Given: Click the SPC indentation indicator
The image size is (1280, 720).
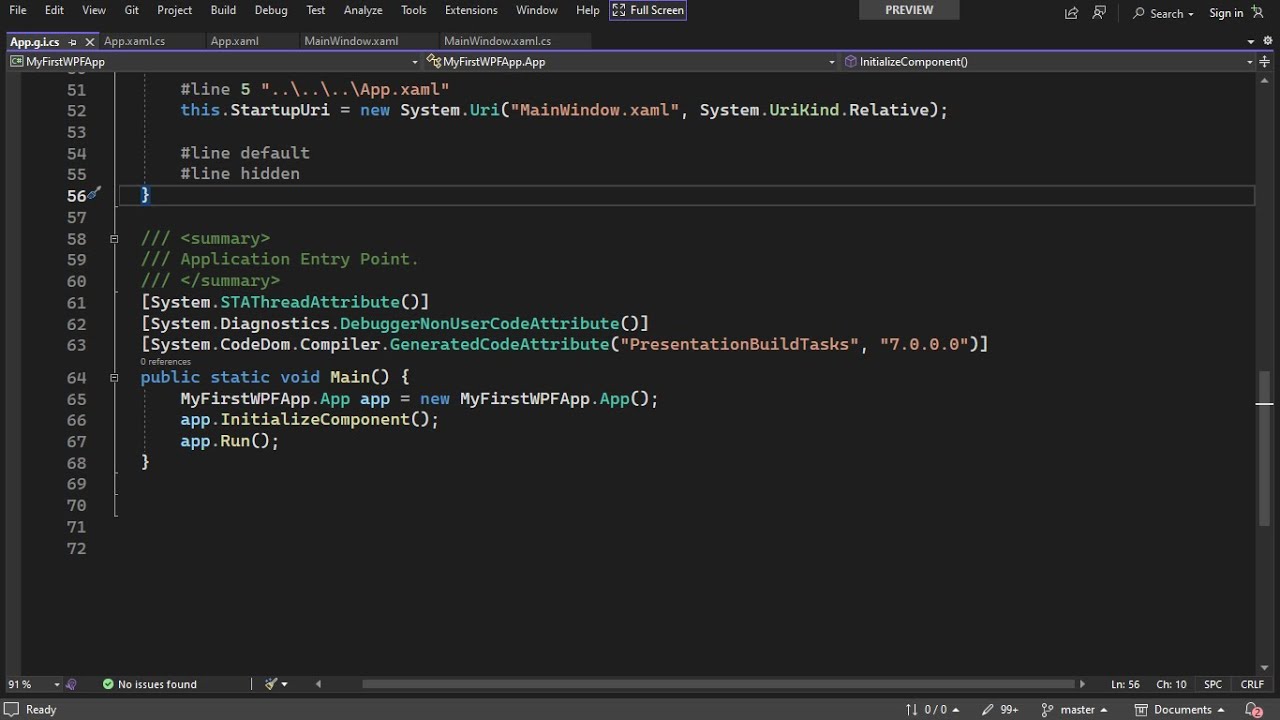Looking at the screenshot, I should coord(1213,684).
